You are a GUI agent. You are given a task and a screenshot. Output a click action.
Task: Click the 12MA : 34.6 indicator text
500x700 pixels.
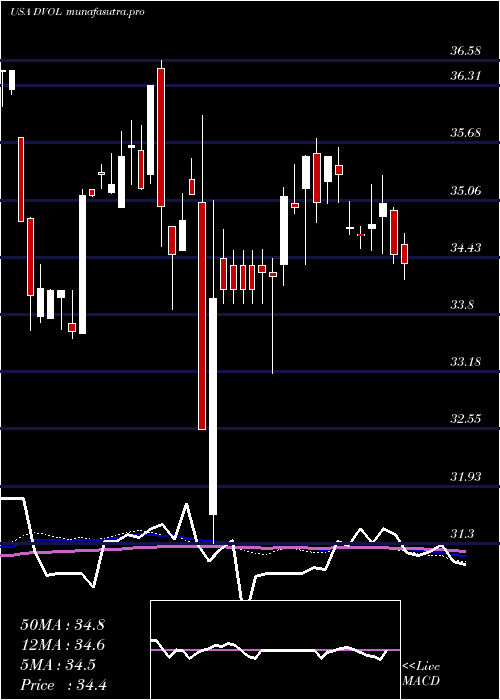pyautogui.click(x=62, y=645)
